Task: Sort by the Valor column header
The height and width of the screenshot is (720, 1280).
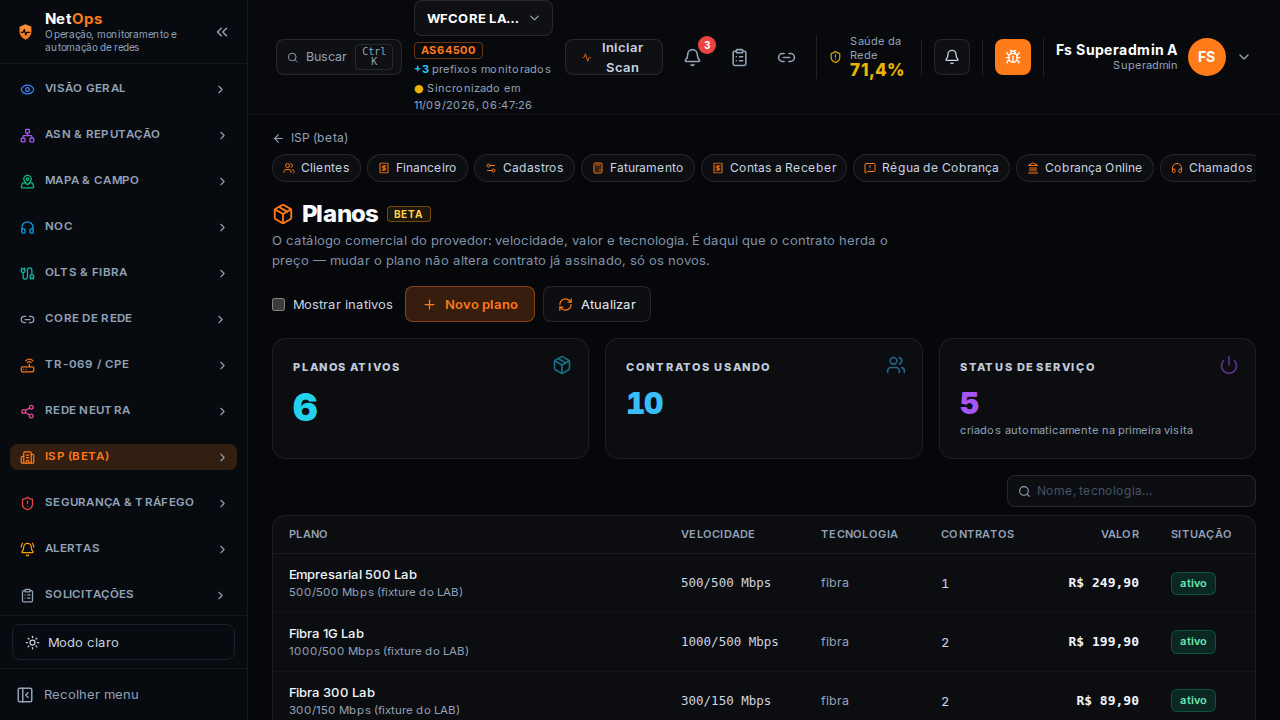Action: [1120, 534]
